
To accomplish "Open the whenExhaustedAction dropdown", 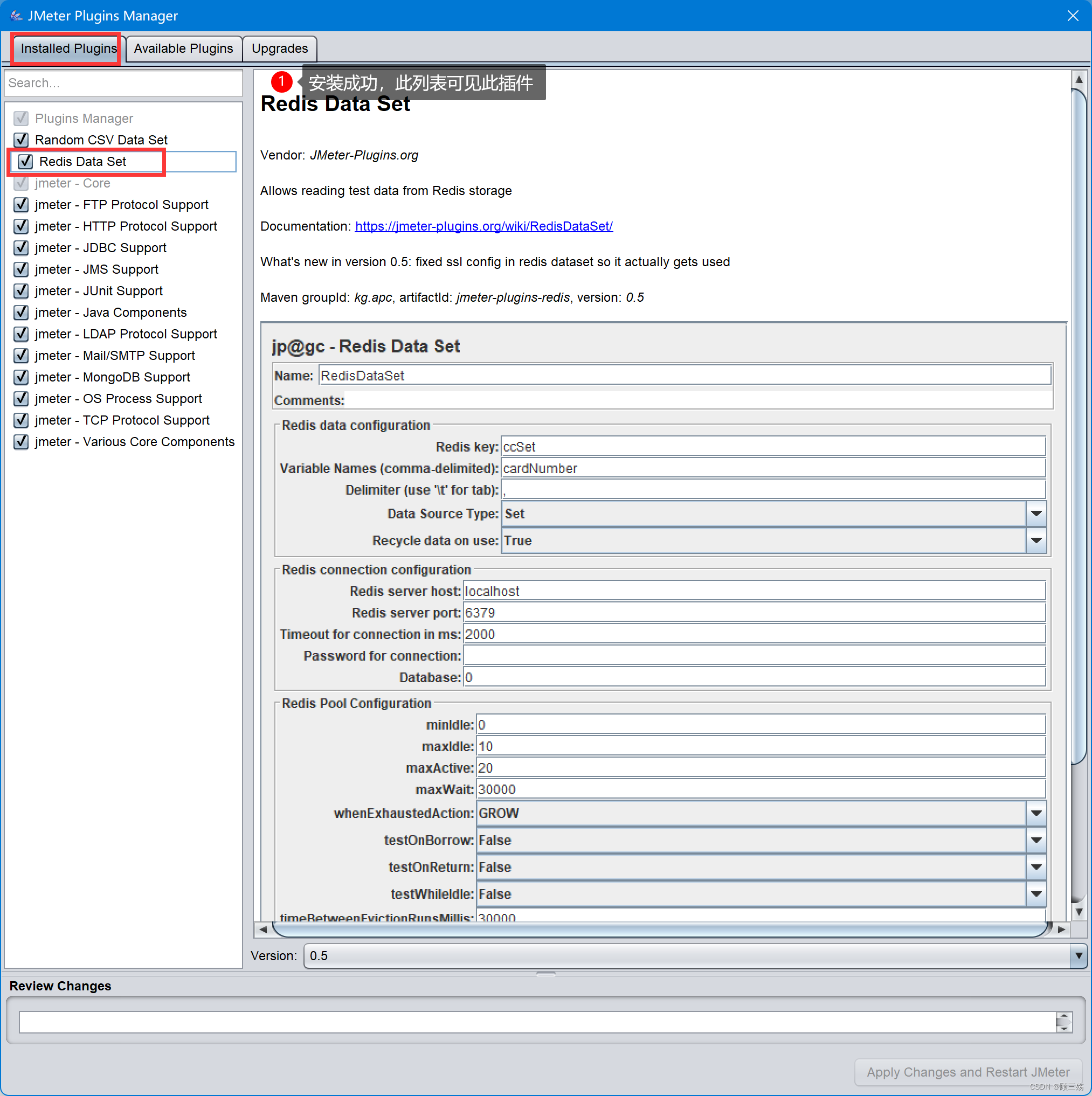I will [x=1036, y=813].
